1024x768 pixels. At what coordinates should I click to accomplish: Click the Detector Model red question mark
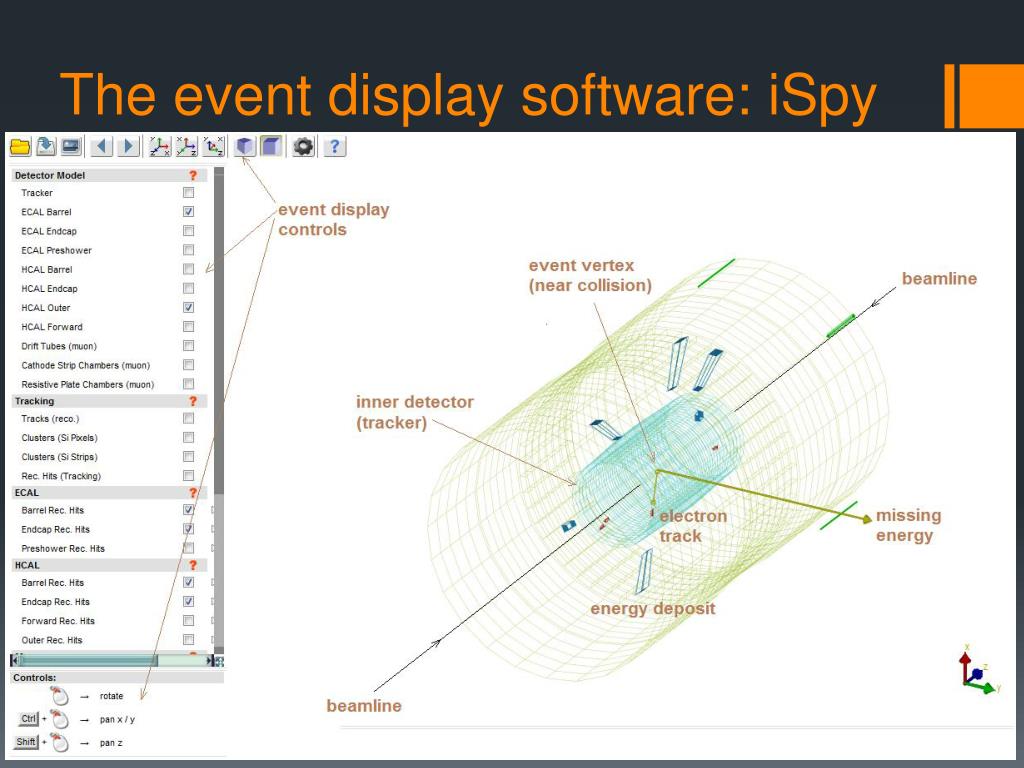coord(193,175)
